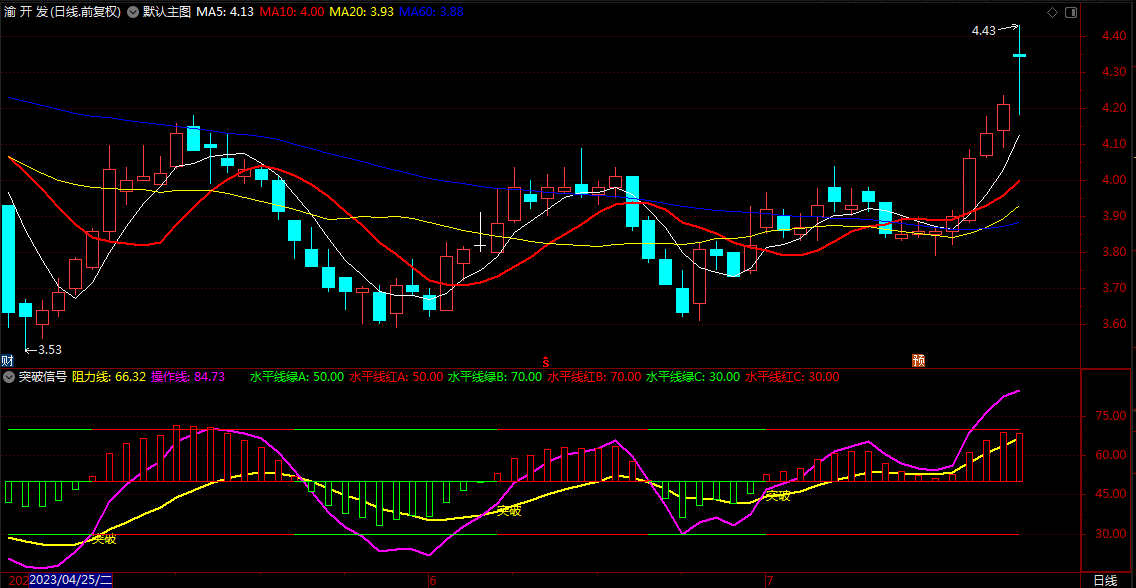Click the 4.30 price axis label

pos(1112,72)
